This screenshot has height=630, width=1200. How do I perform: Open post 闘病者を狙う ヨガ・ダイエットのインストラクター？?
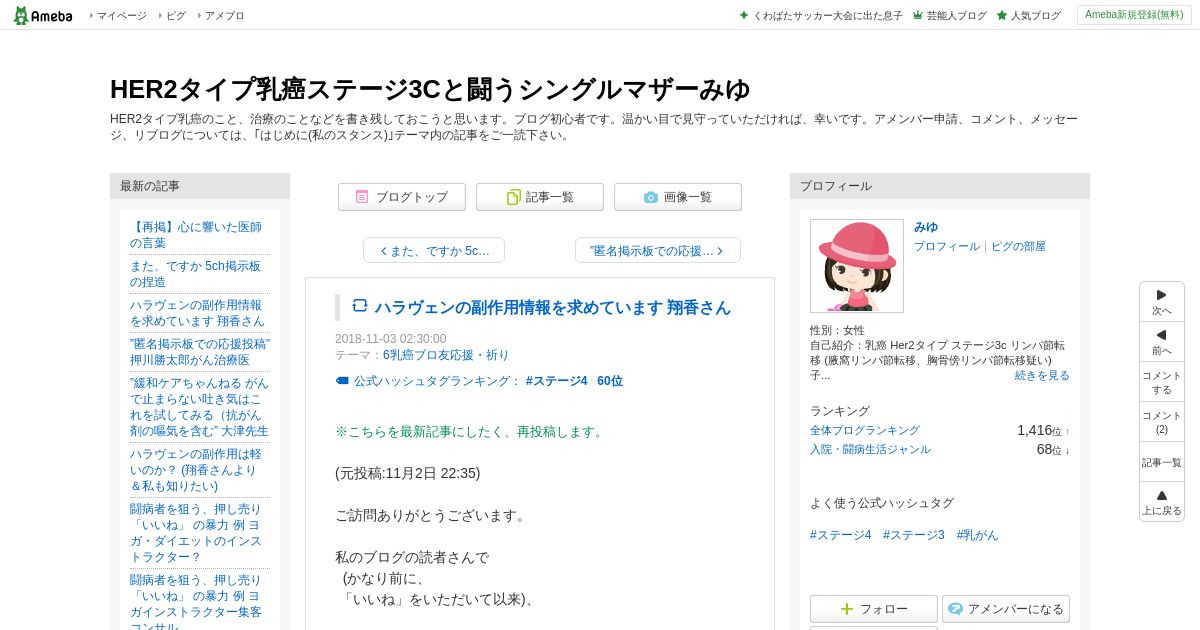pyautogui.click(x=196, y=533)
